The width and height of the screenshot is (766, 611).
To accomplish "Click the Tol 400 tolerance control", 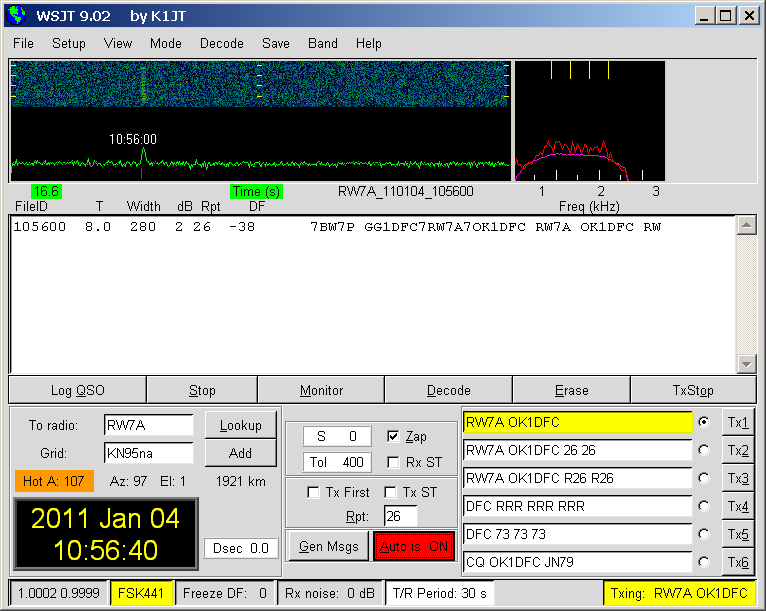I will pyautogui.click(x=337, y=462).
